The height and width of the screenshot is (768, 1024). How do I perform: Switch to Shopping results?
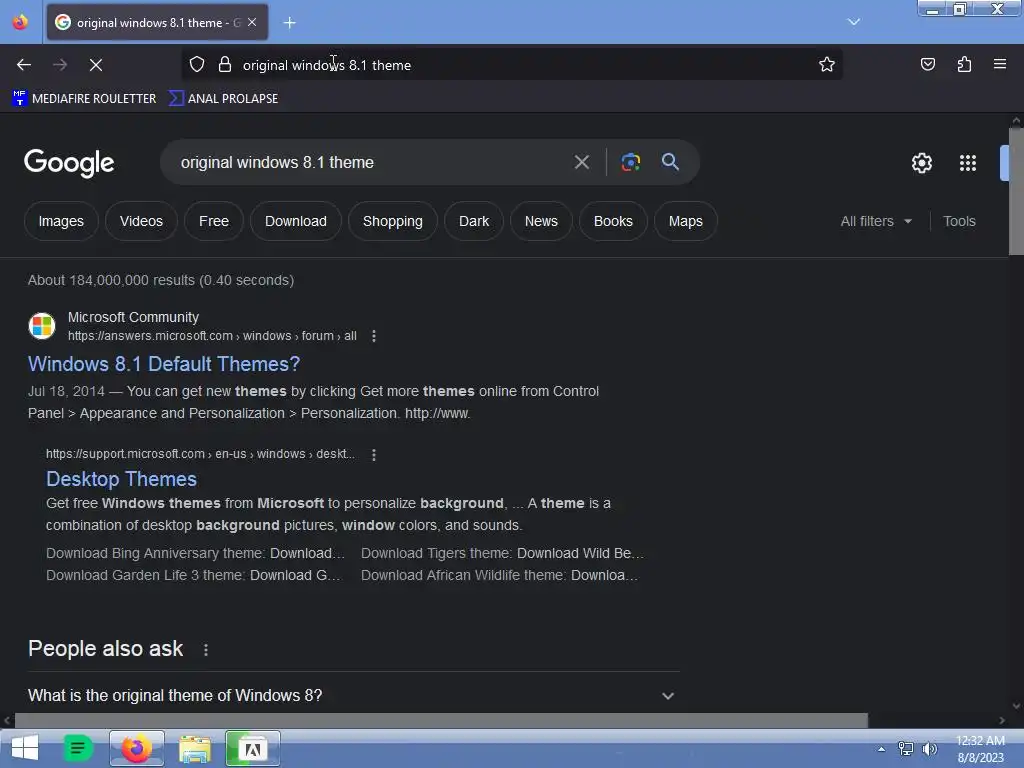click(392, 221)
